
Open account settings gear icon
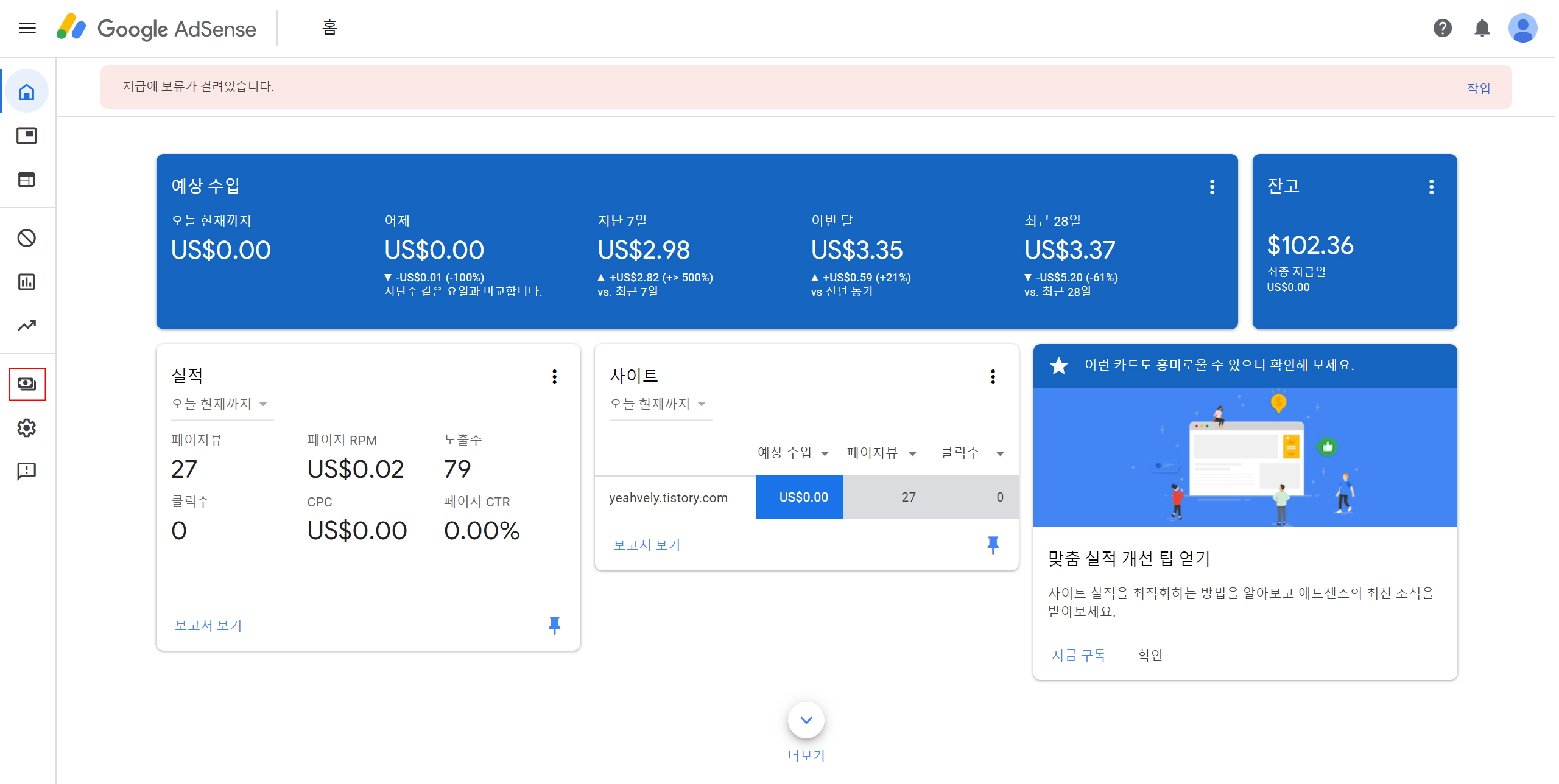27,428
